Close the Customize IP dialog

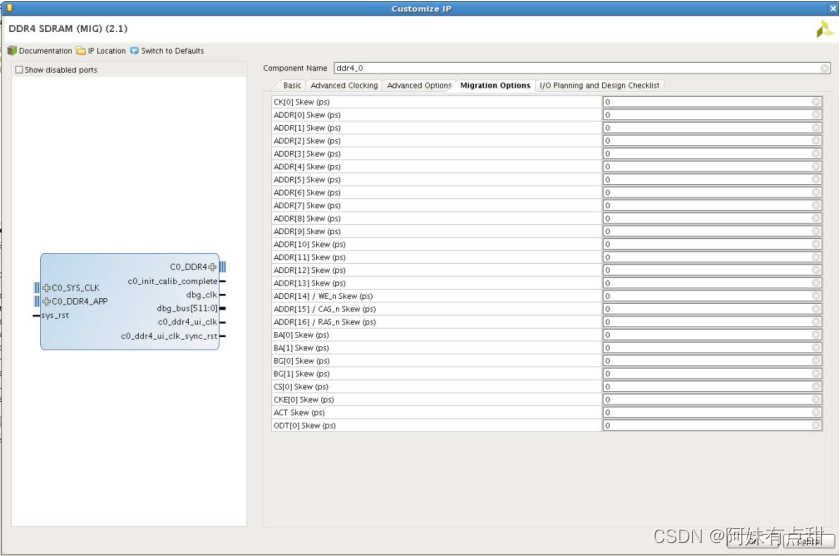click(x=833, y=9)
